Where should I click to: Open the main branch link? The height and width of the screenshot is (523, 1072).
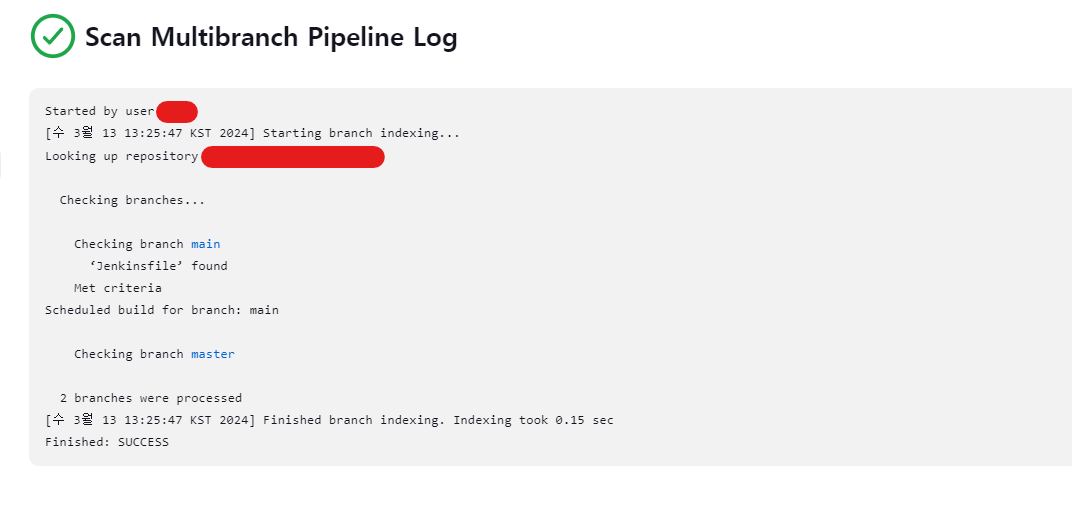(x=206, y=244)
